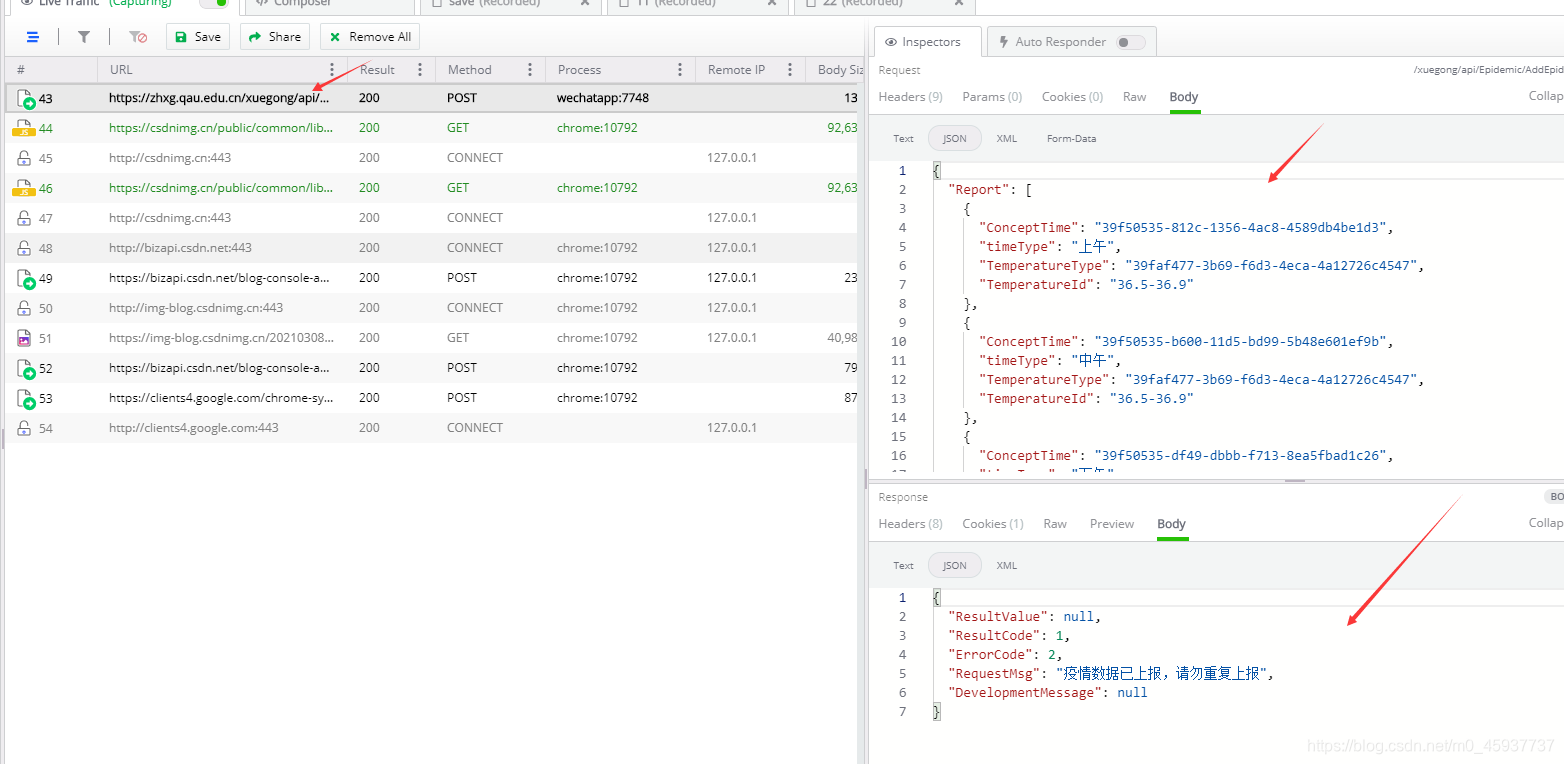Open the response Raw tab

pyautogui.click(x=1055, y=524)
